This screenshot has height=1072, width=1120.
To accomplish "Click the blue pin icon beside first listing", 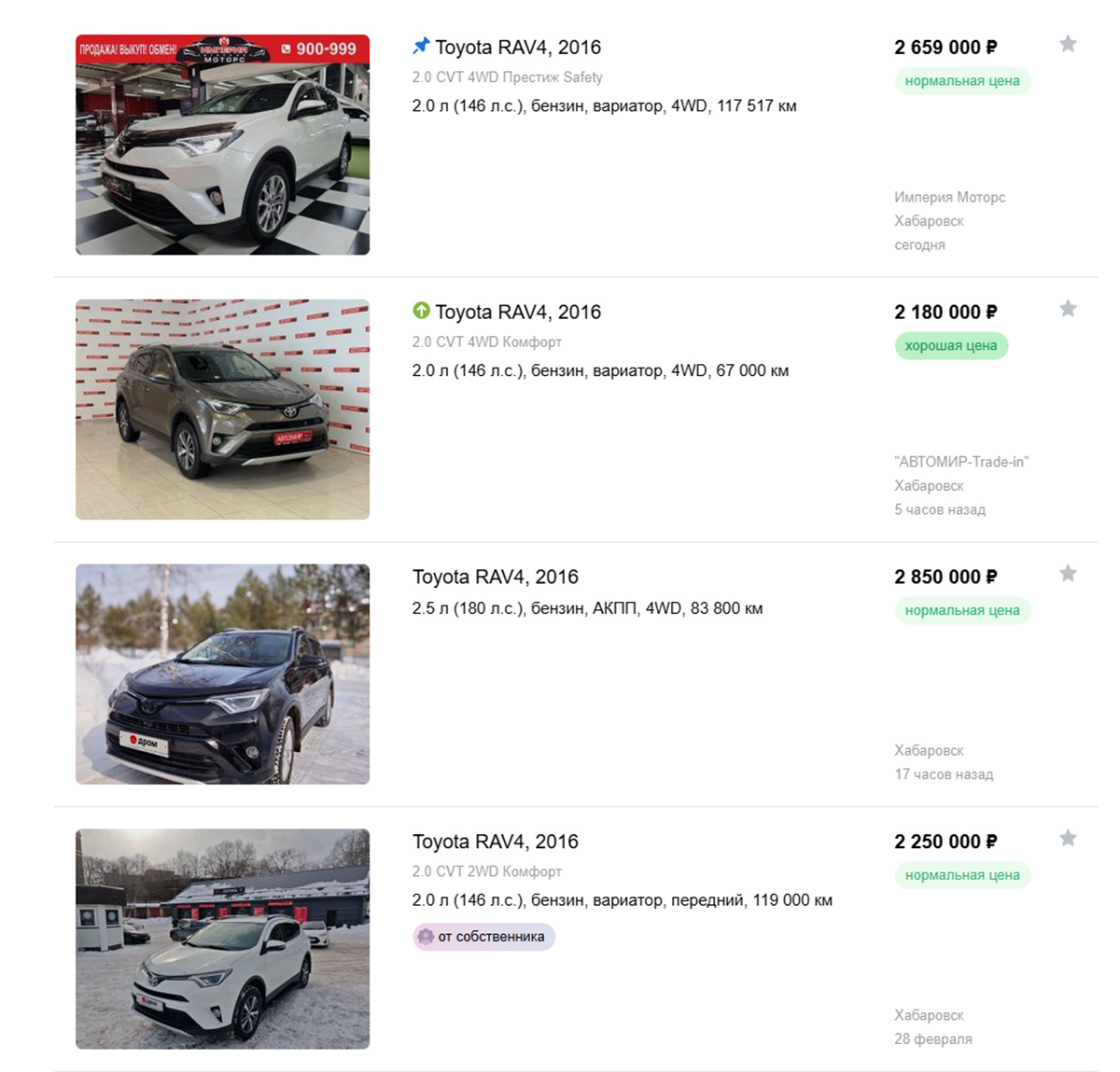I will (421, 46).
